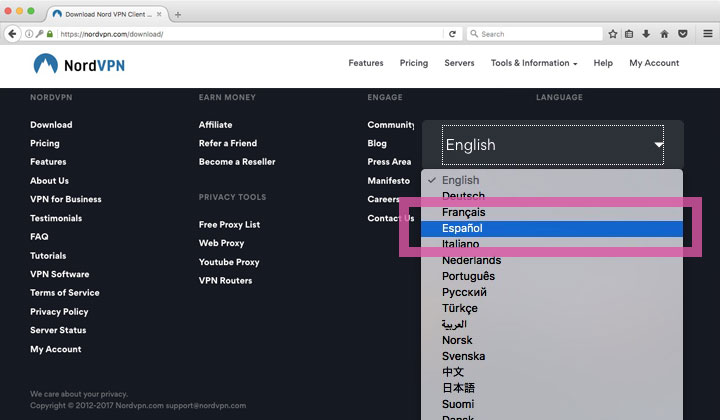Open Features in the top navigation
The width and height of the screenshot is (720, 420).
pyautogui.click(x=366, y=63)
